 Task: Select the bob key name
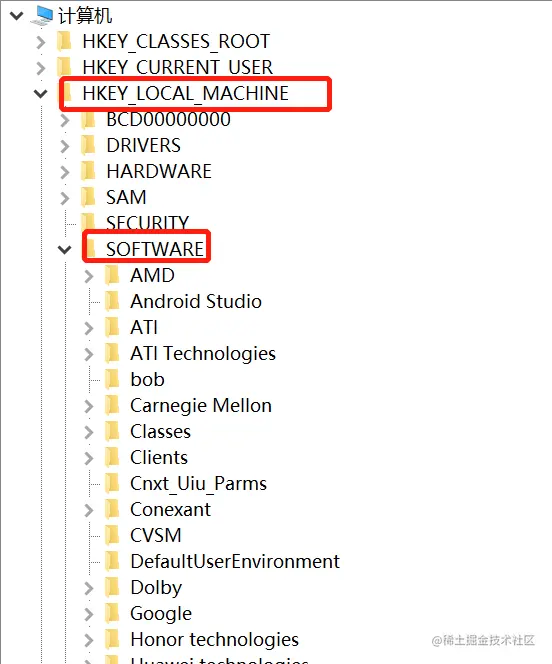coord(147,379)
